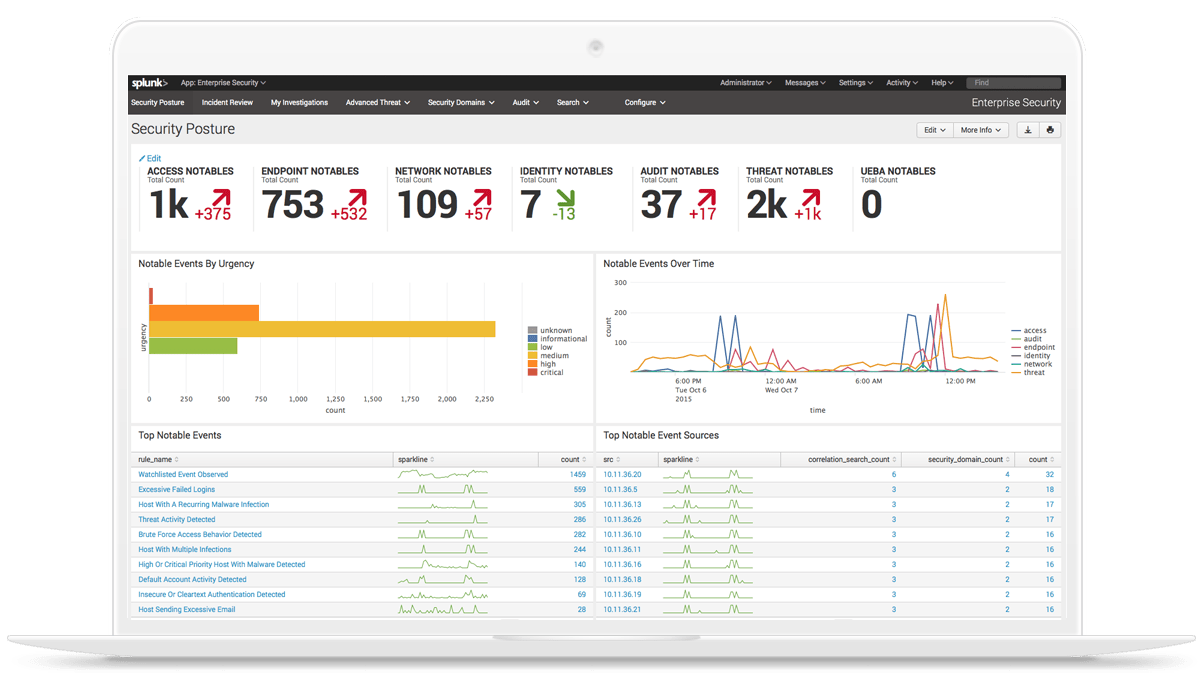Click the Splunk logo in the header
Image resolution: width=1200 pixels, height=684 pixels.
tap(149, 83)
